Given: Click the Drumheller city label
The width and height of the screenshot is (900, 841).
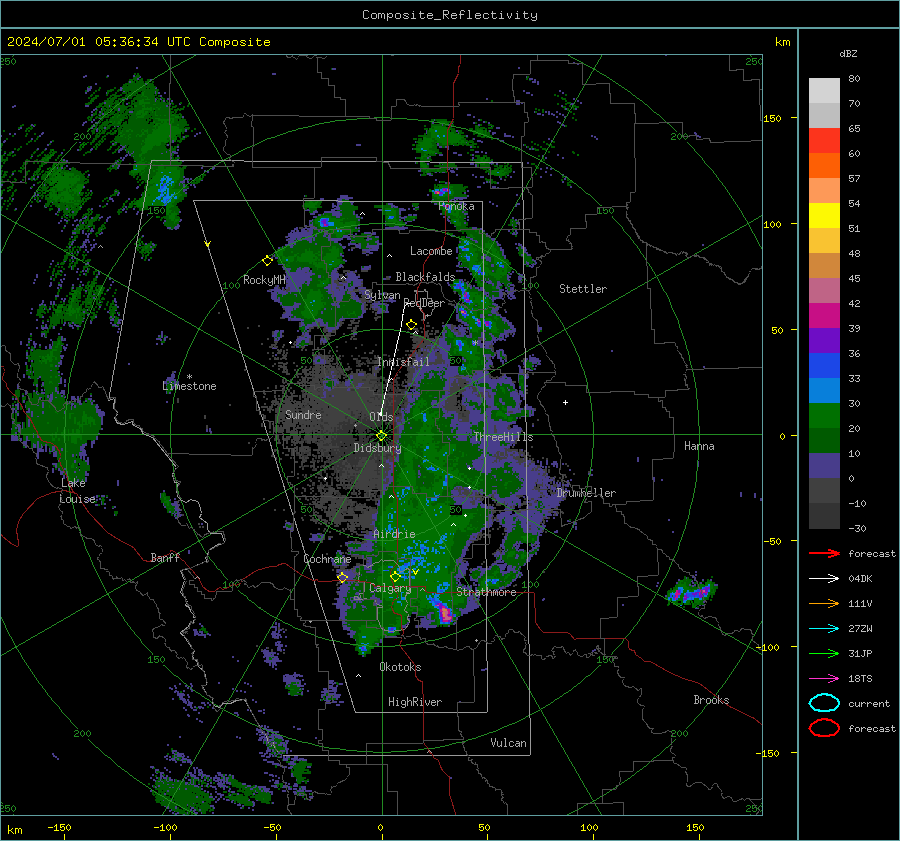Looking at the screenshot, I should [586, 493].
